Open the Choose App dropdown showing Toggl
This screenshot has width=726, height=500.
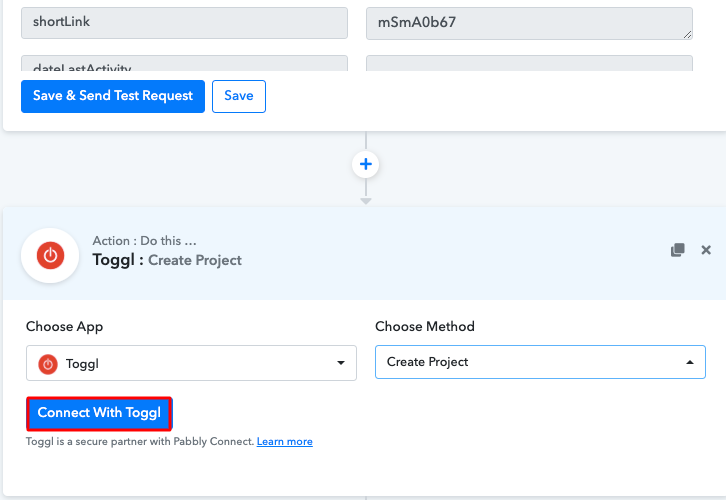[191, 363]
